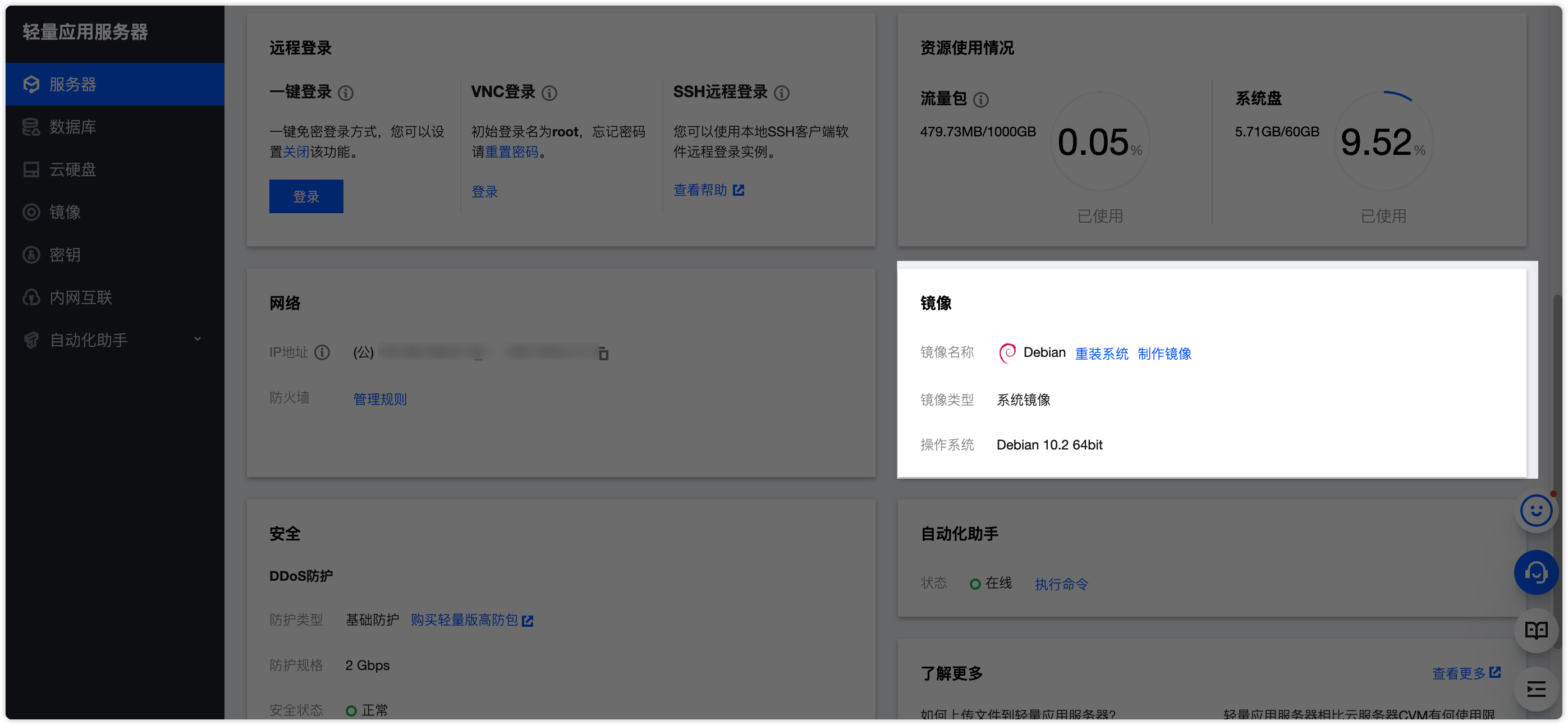Image resolution: width=1568 pixels, height=725 pixels.
Task: Click the 数据库 database icon in sidebar
Action: click(31, 127)
